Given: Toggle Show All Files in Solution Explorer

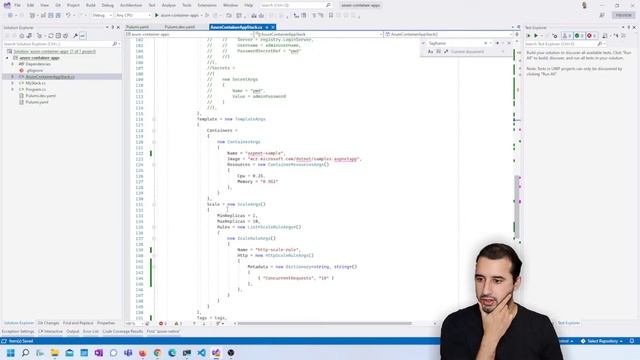Looking at the screenshot, I should pos(65,36).
